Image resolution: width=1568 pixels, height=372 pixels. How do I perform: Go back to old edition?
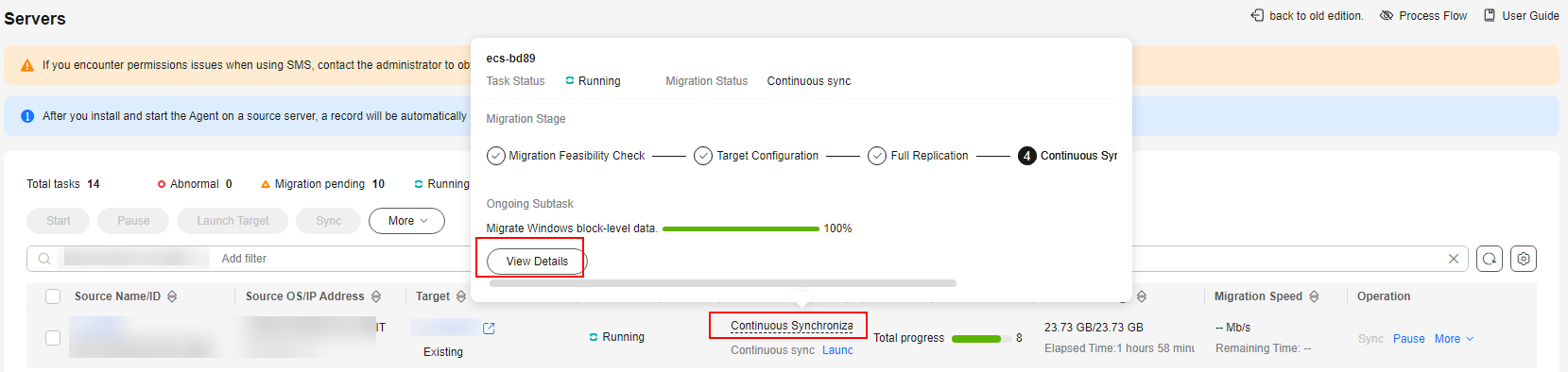pyautogui.click(x=1307, y=16)
